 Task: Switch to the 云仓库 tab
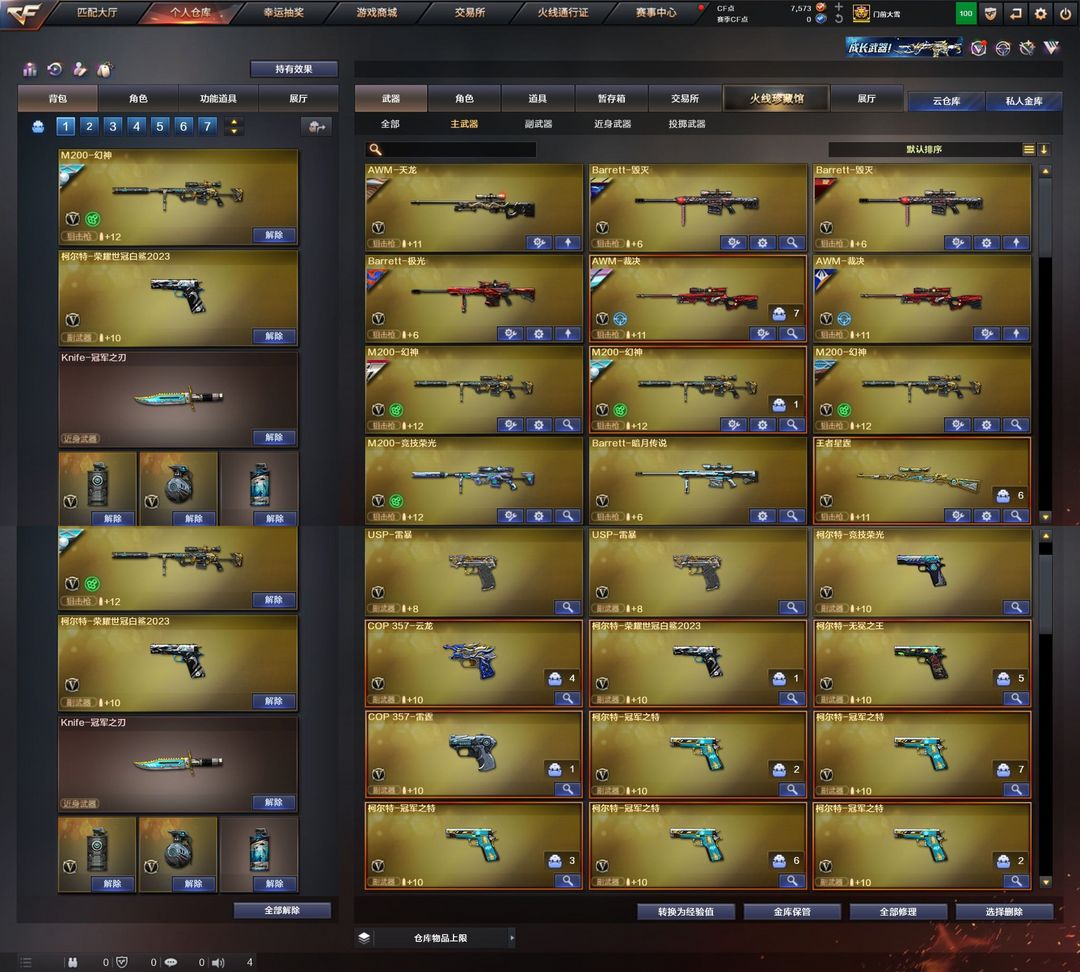[946, 101]
